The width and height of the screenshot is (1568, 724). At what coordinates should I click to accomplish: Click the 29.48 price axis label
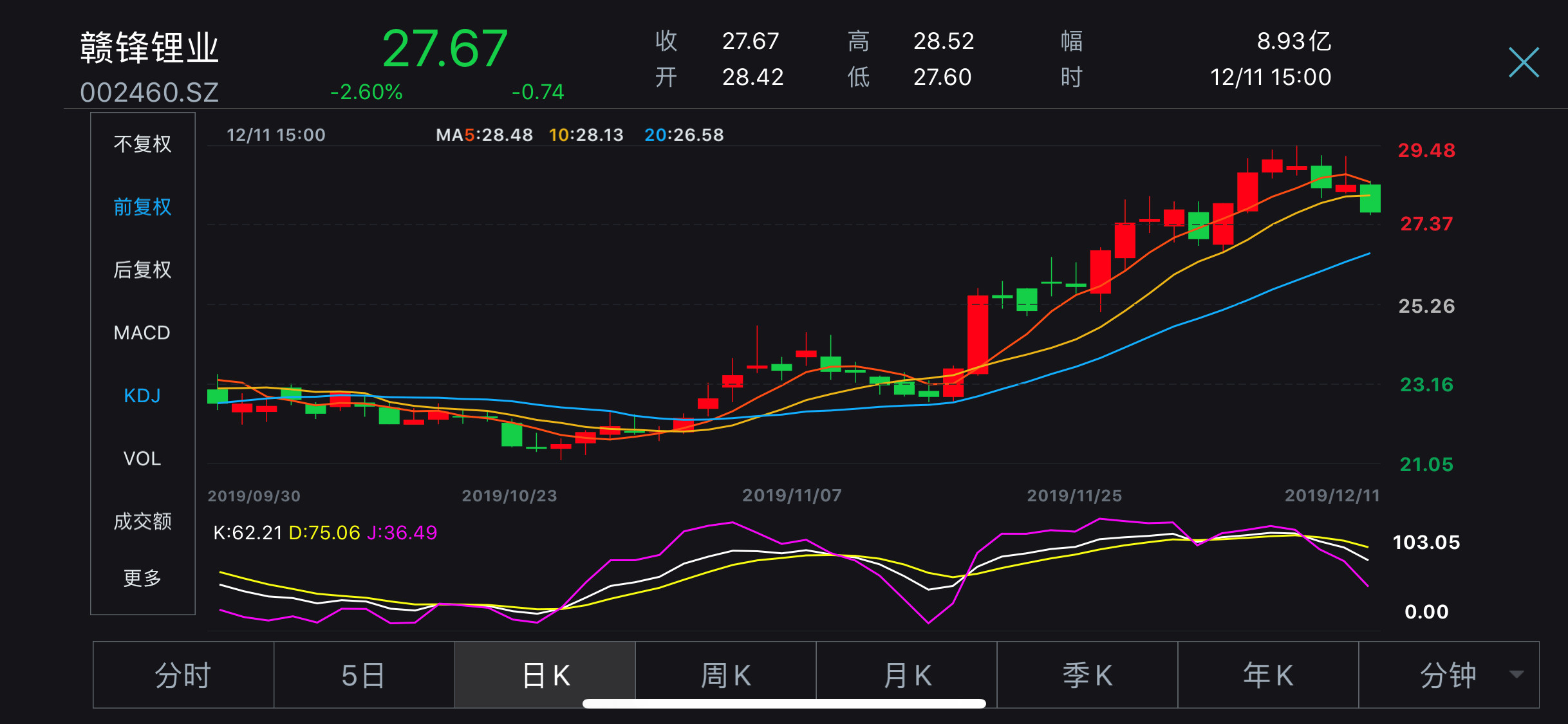1426,151
